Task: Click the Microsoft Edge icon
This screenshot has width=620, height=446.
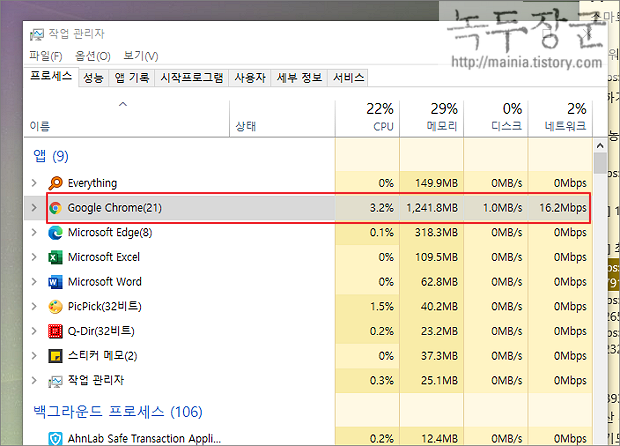Action: (x=55, y=232)
